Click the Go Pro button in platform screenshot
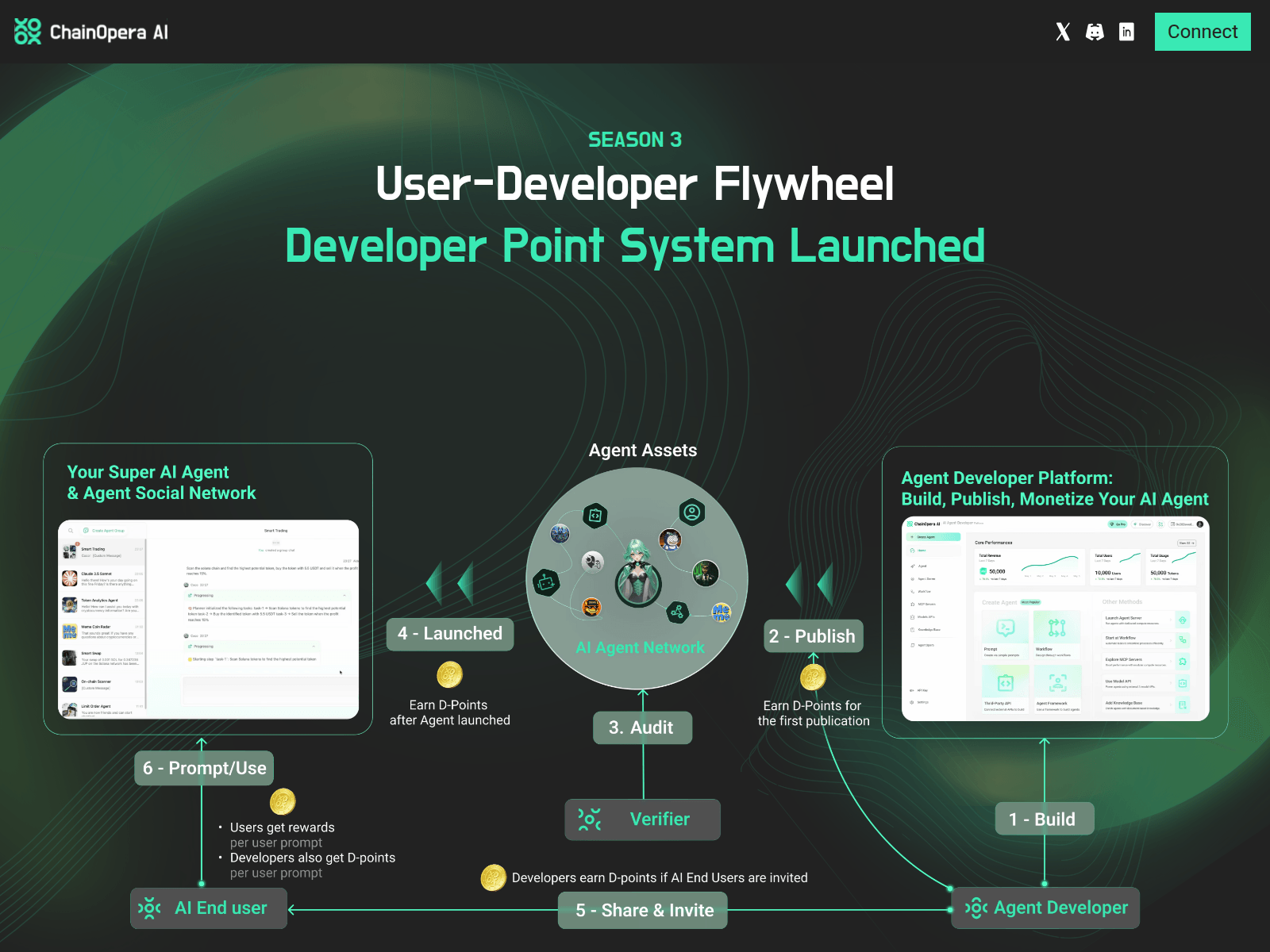Viewport: 1270px width, 952px height. coord(1117,524)
